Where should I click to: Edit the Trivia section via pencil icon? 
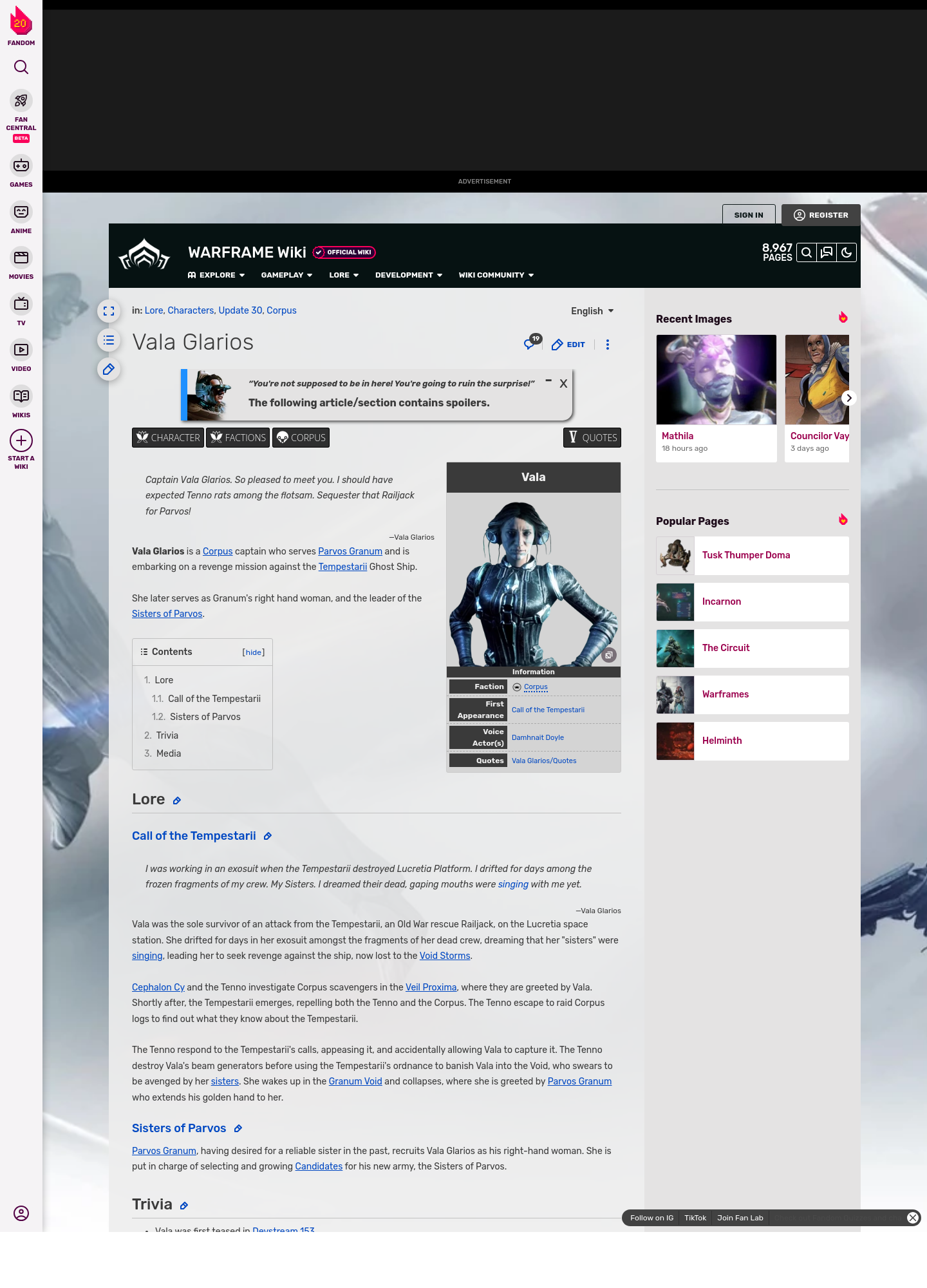pos(184,1206)
